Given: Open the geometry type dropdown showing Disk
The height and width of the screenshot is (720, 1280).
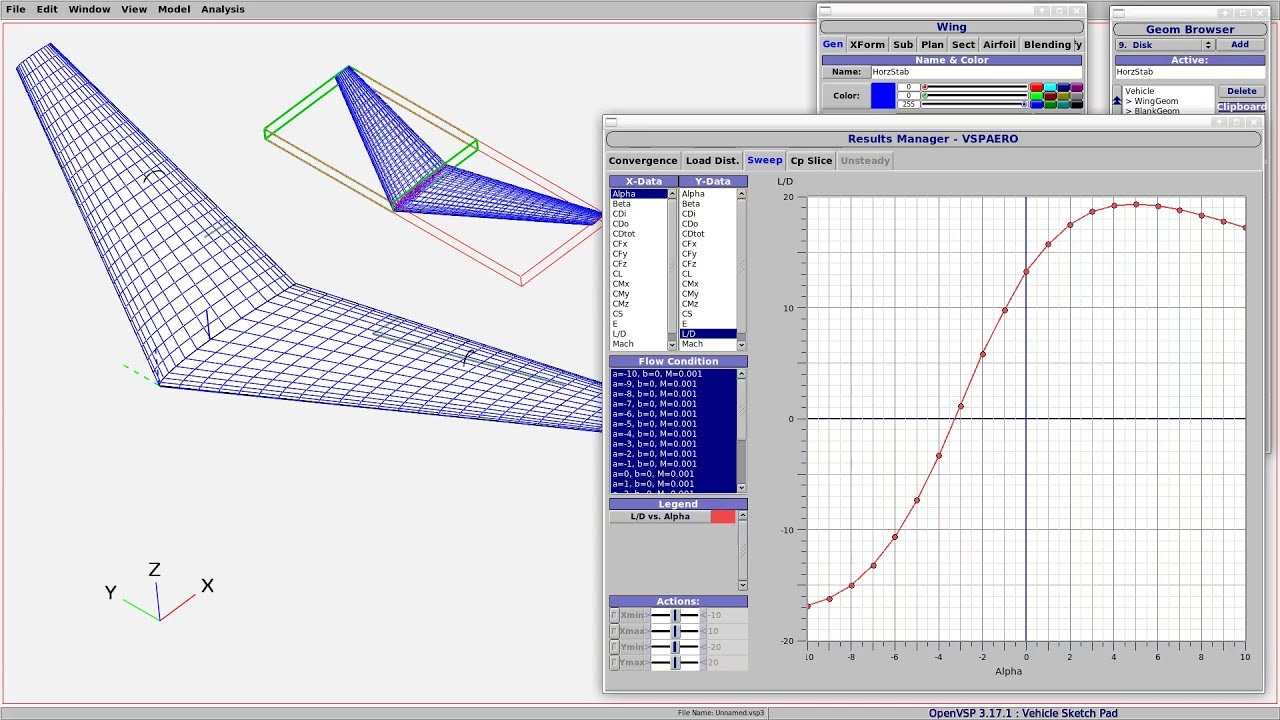Looking at the screenshot, I should 1164,45.
